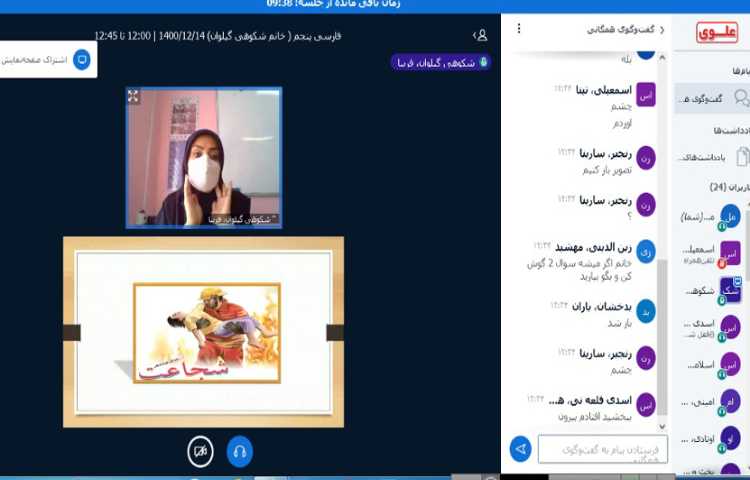
Task: Select user اسلامی in user list
Action: 712,365
